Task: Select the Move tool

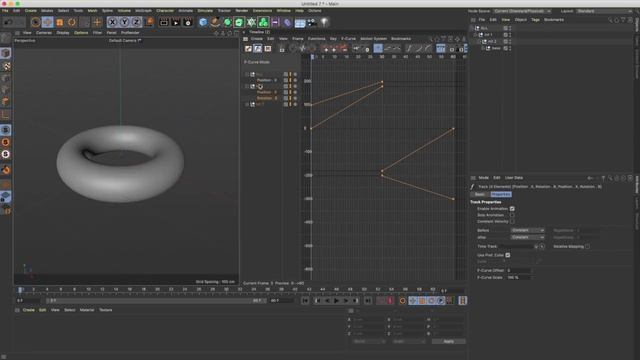Action: [47, 22]
